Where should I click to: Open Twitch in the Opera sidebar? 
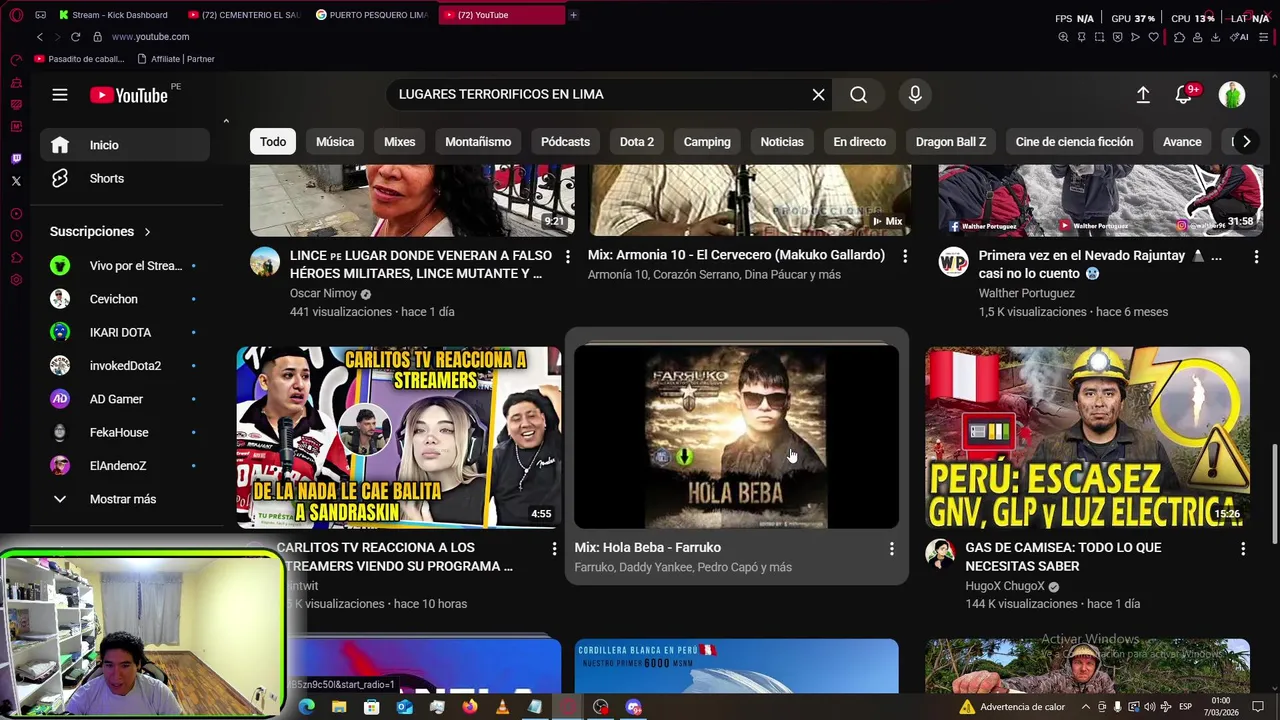tap(16, 159)
